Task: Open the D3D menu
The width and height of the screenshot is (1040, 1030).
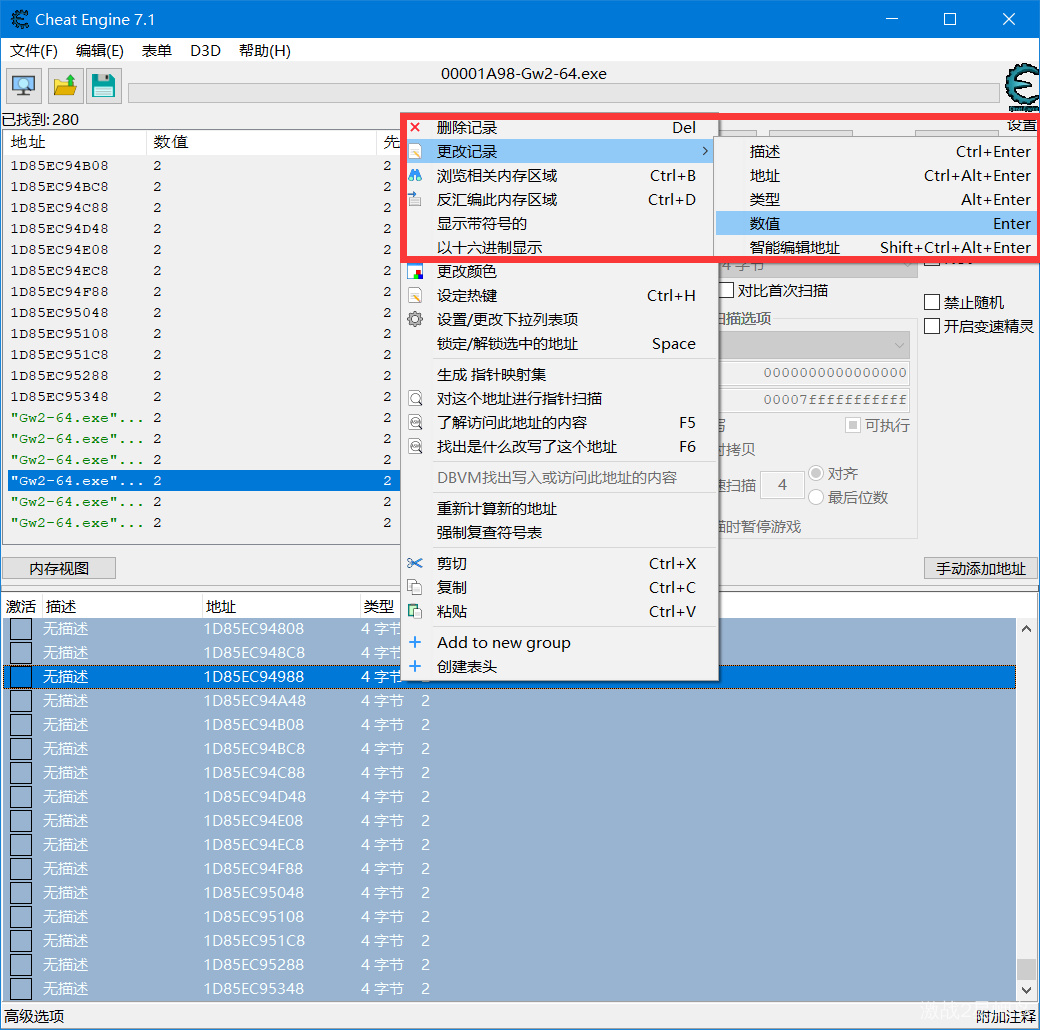Action: pyautogui.click(x=205, y=50)
